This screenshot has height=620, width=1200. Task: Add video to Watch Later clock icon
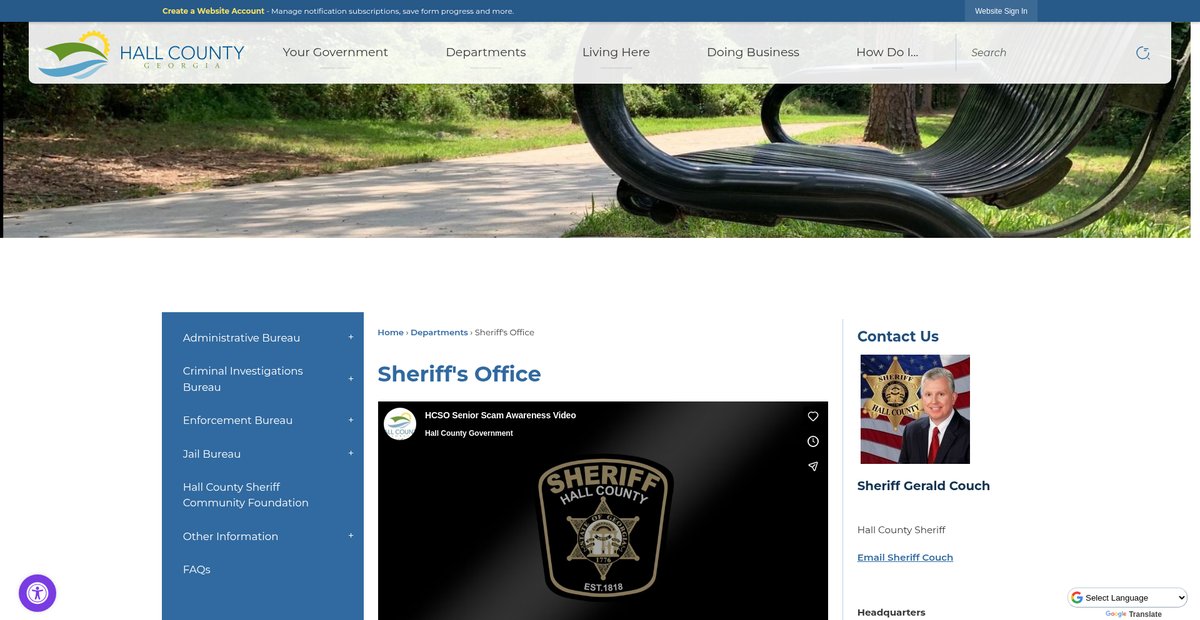click(x=813, y=441)
